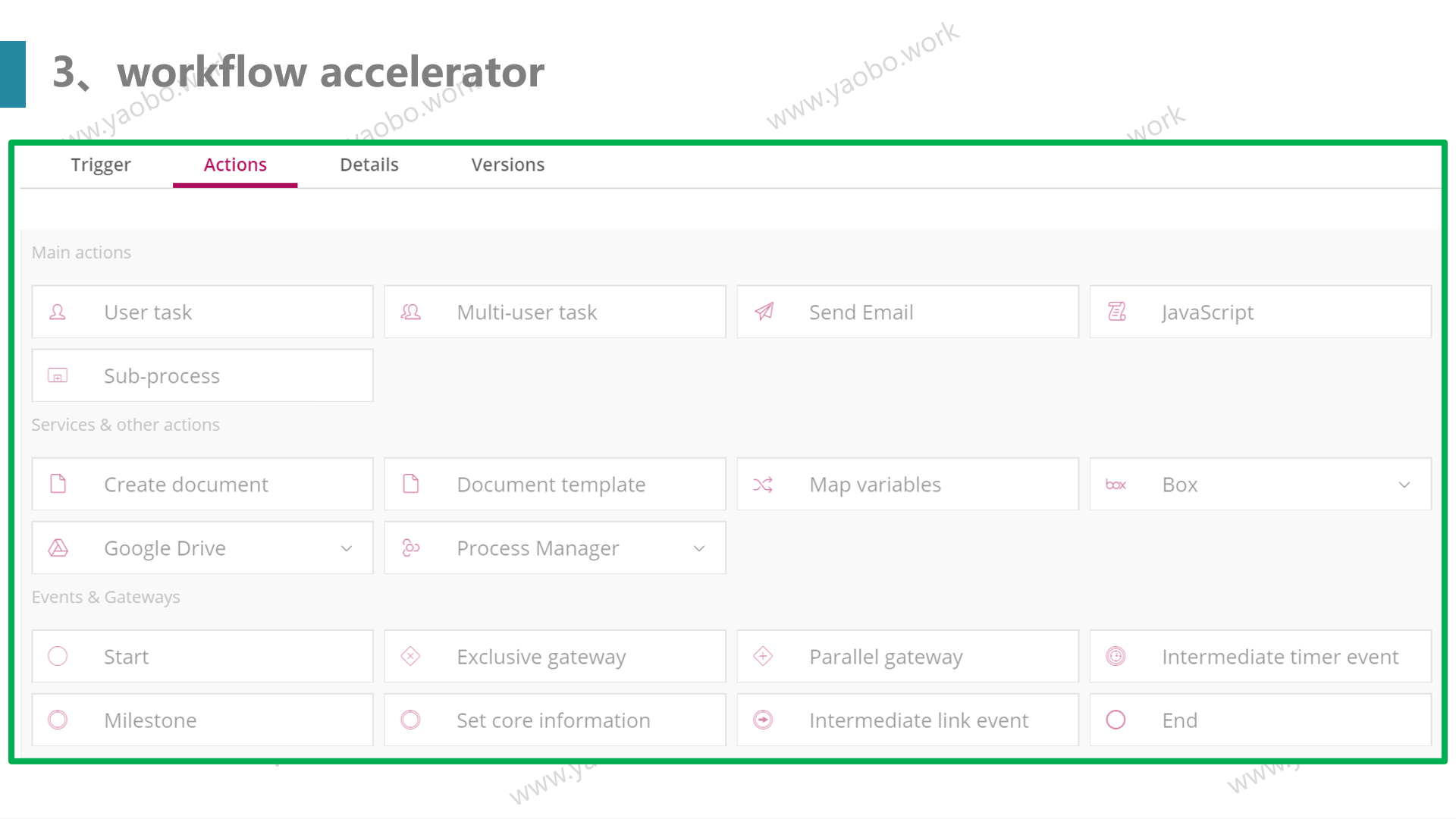Click the Send Email paper plane icon
Screen dimensions: 1456x819
coord(764,312)
